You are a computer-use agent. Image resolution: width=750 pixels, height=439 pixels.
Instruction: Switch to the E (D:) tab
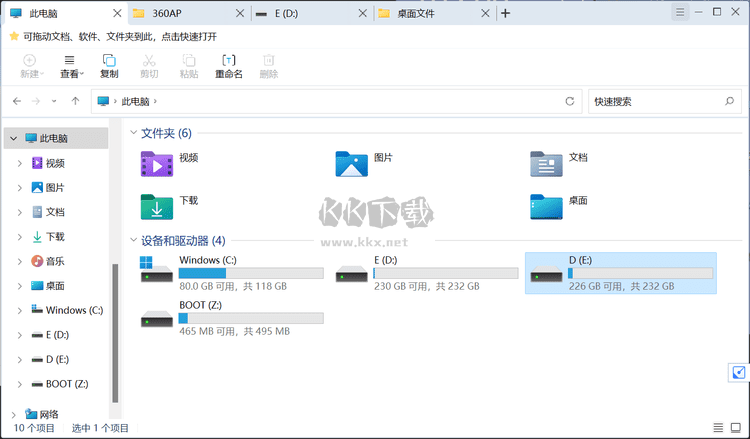[311, 13]
